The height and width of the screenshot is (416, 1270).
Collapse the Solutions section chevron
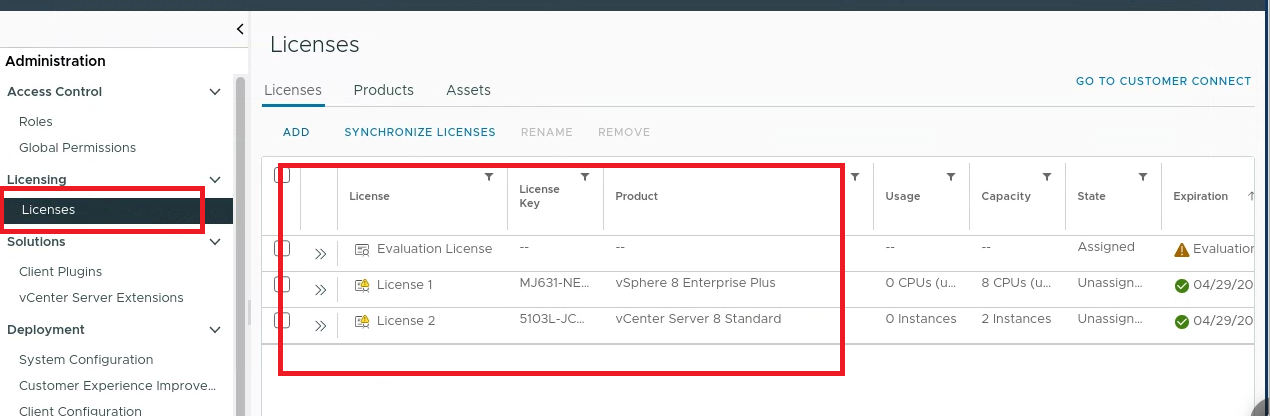point(214,242)
